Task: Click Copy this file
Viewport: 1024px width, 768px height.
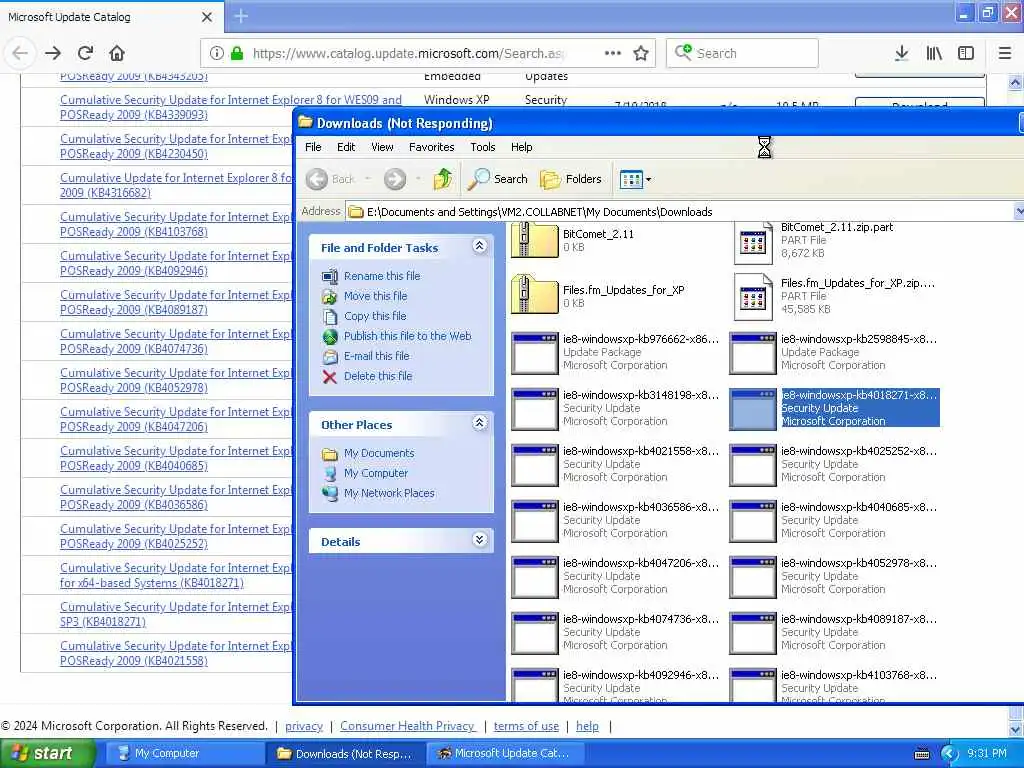Action: tap(375, 316)
